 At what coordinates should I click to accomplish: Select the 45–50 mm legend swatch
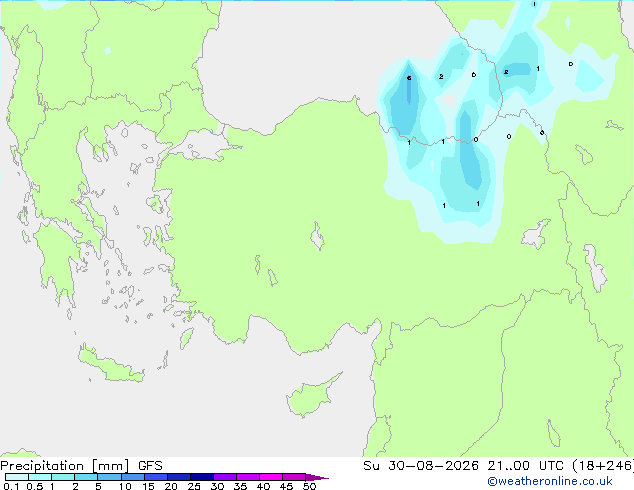294,477
